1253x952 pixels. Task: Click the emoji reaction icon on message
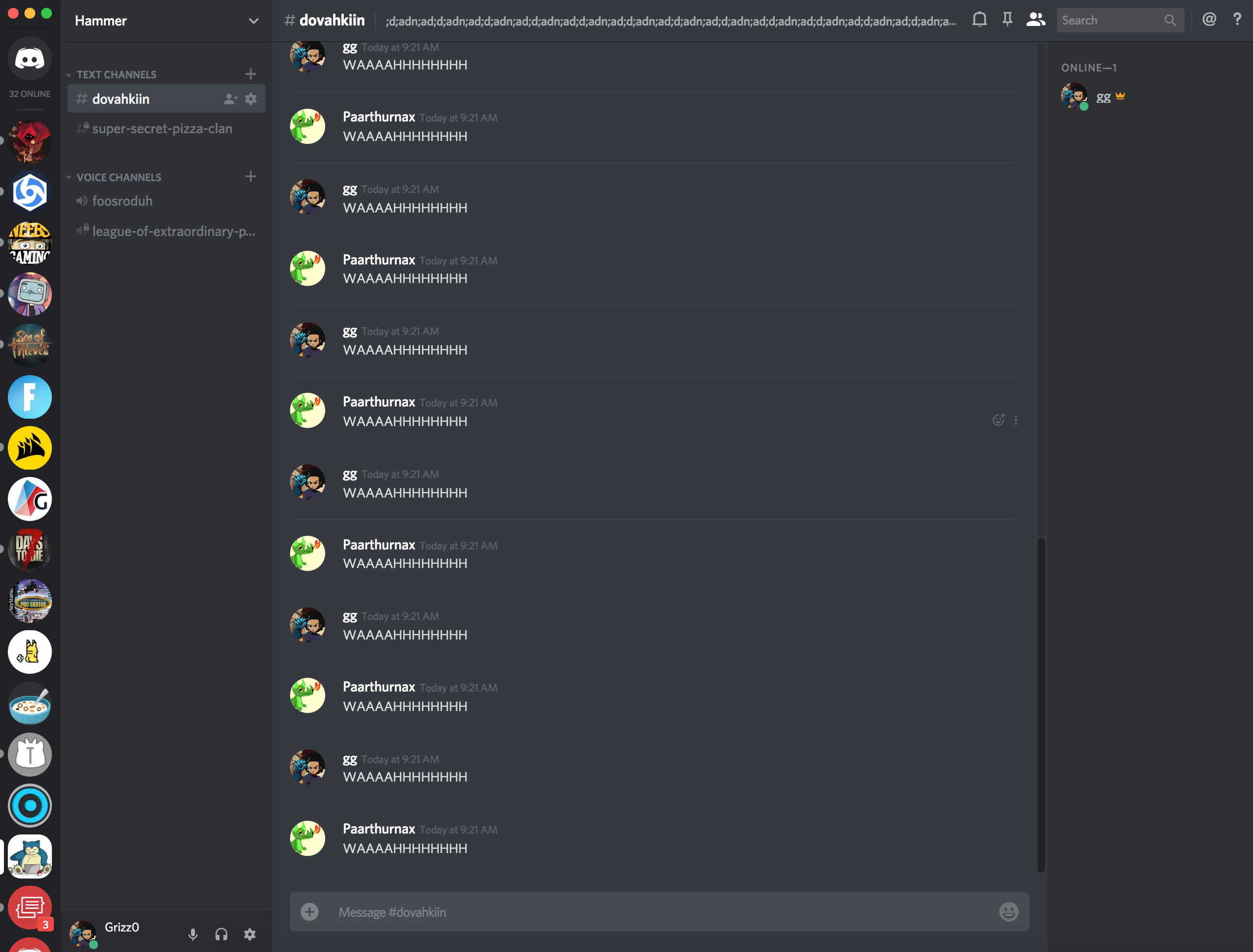999,419
